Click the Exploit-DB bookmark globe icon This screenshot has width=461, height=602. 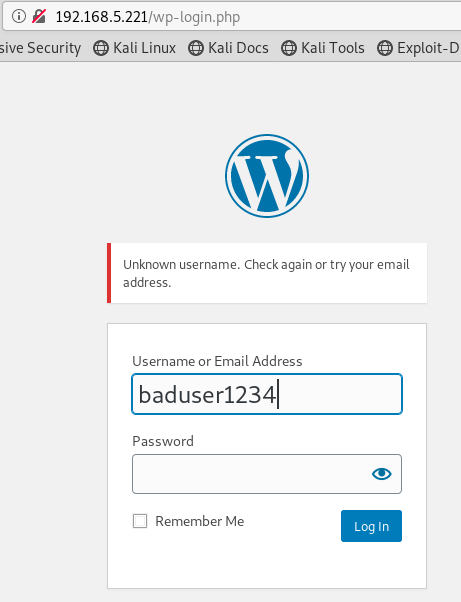click(385, 48)
